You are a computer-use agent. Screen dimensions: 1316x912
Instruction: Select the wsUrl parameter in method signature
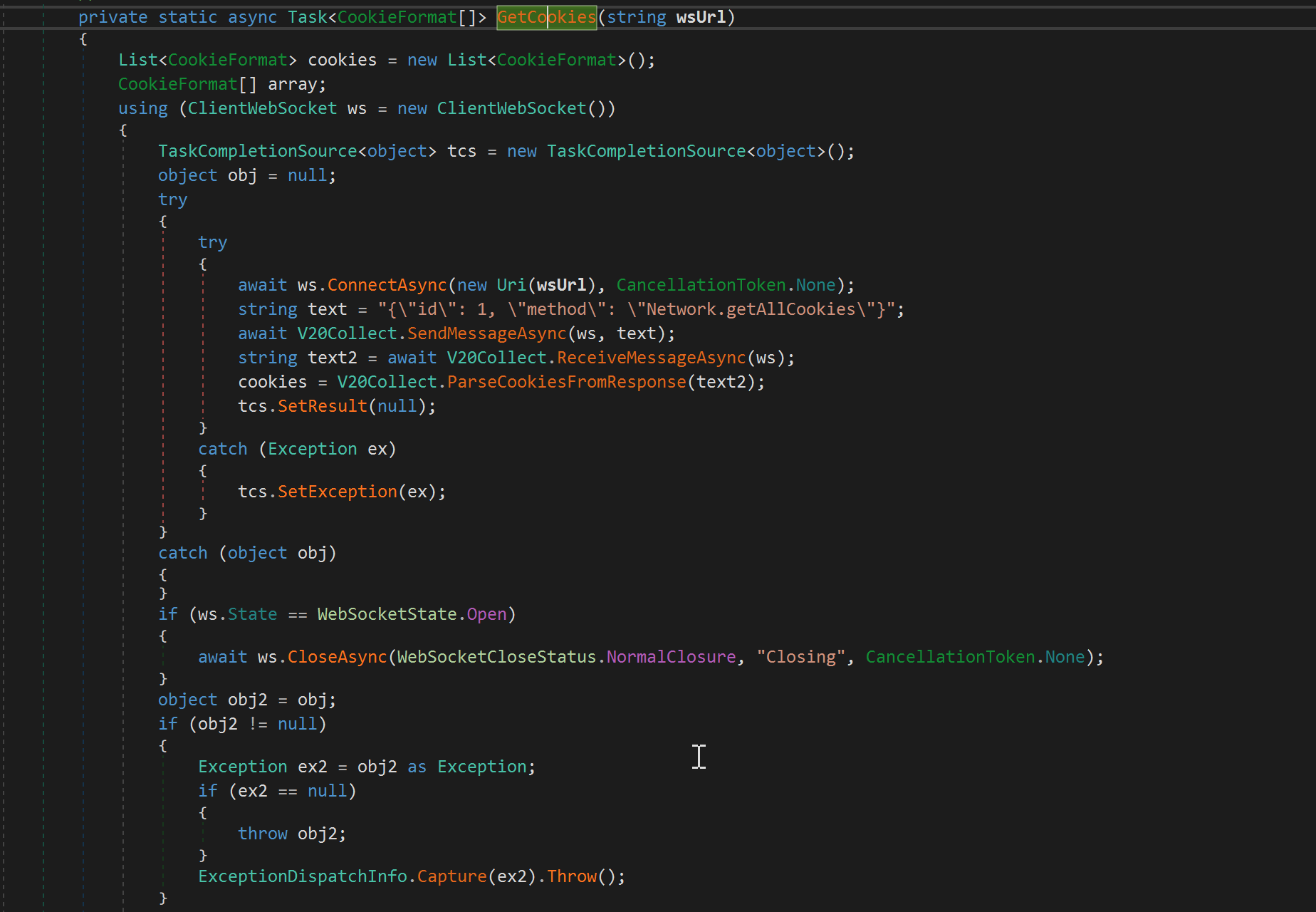coord(700,17)
